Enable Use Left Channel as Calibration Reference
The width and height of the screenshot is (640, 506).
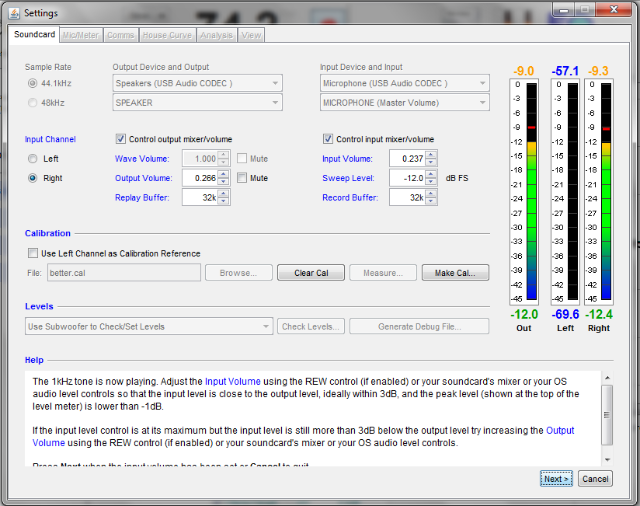point(33,253)
